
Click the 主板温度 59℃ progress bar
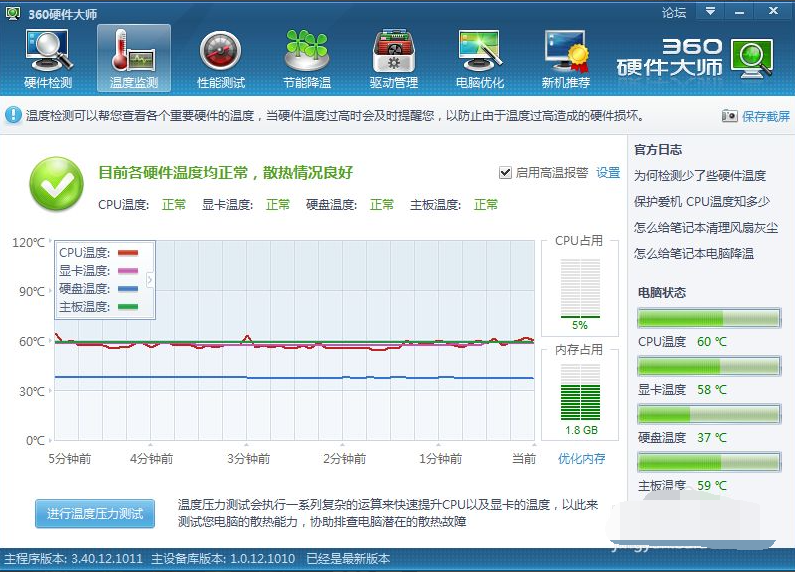pyautogui.click(x=709, y=462)
